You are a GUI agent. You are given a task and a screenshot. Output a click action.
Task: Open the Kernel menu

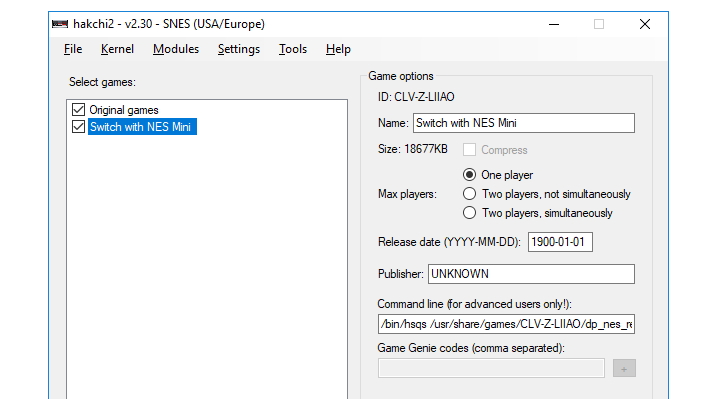pyautogui.click(x=117, y=49)
